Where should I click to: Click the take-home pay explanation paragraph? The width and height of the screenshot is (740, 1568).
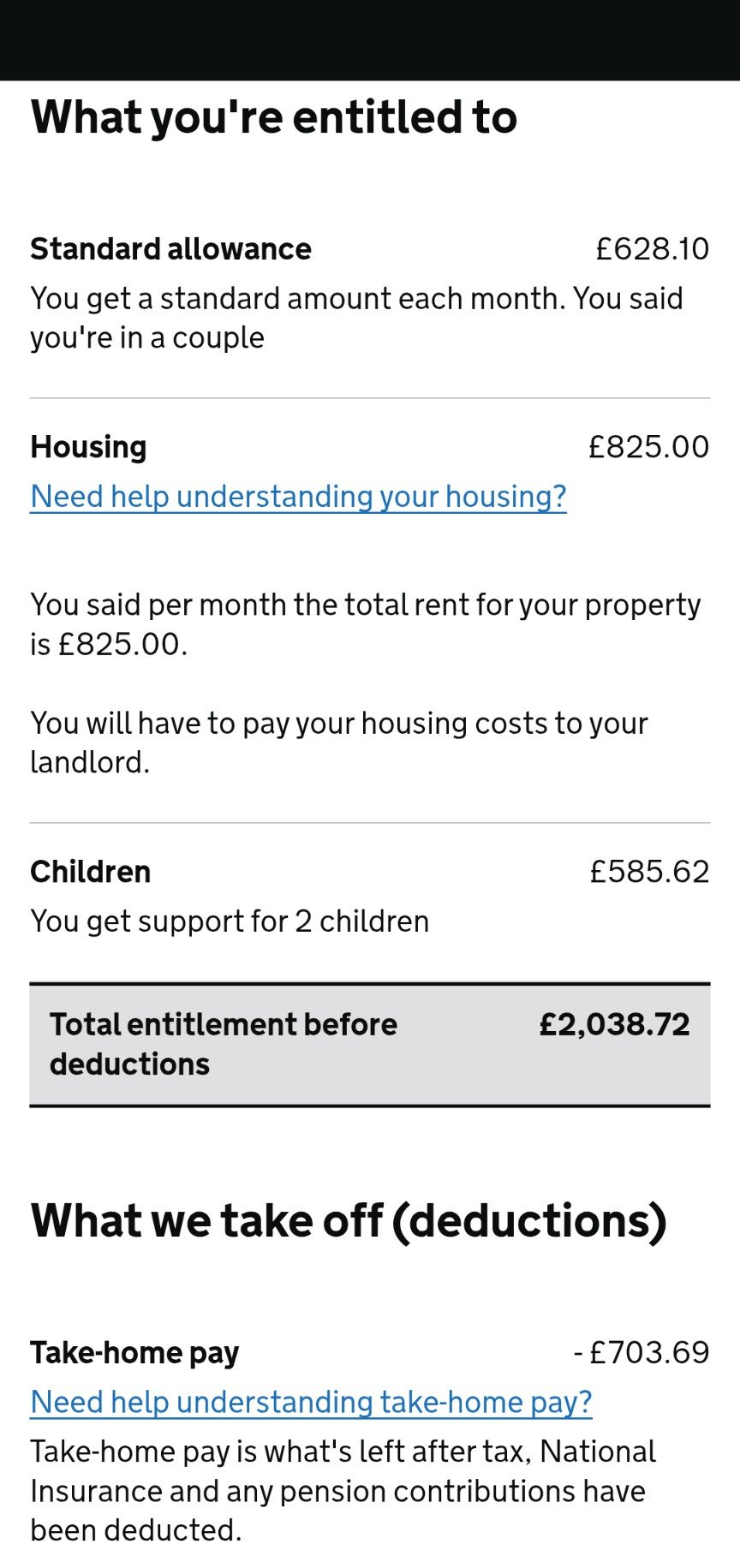click(343, 1491)
